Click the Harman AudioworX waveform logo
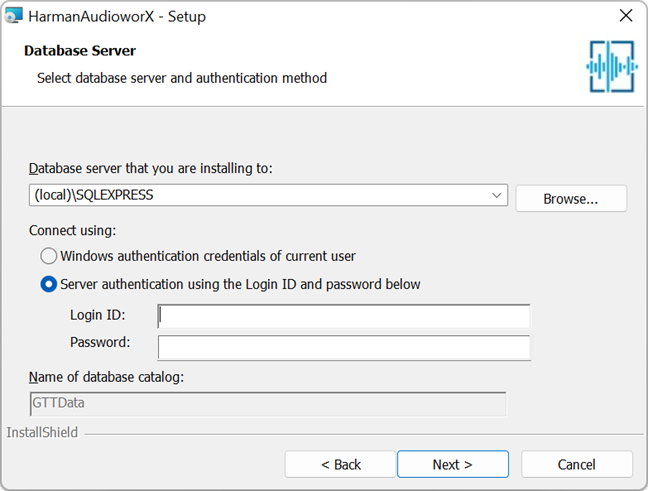 pyautogui.click(x=612, y=66)
